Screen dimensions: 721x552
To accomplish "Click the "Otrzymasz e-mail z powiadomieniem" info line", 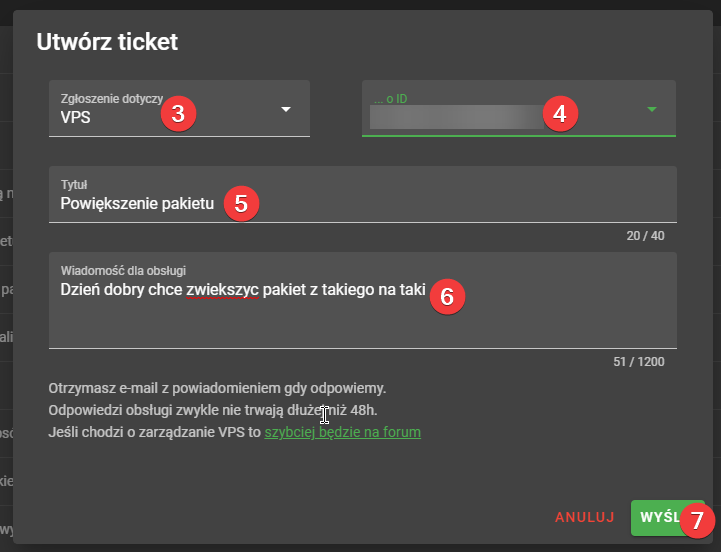I will tap(217, 388).
